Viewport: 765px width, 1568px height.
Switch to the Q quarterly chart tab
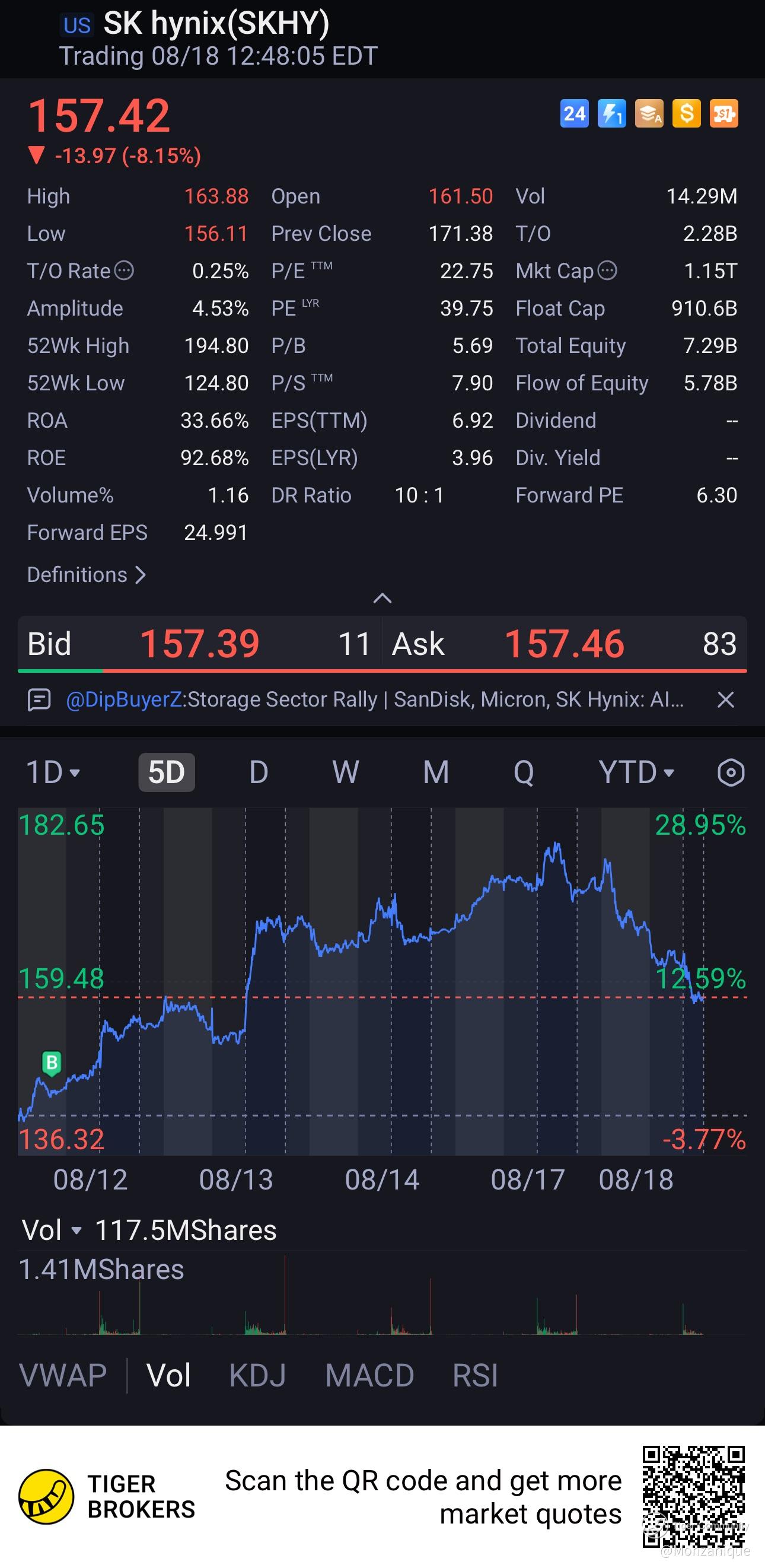point(524,772)
